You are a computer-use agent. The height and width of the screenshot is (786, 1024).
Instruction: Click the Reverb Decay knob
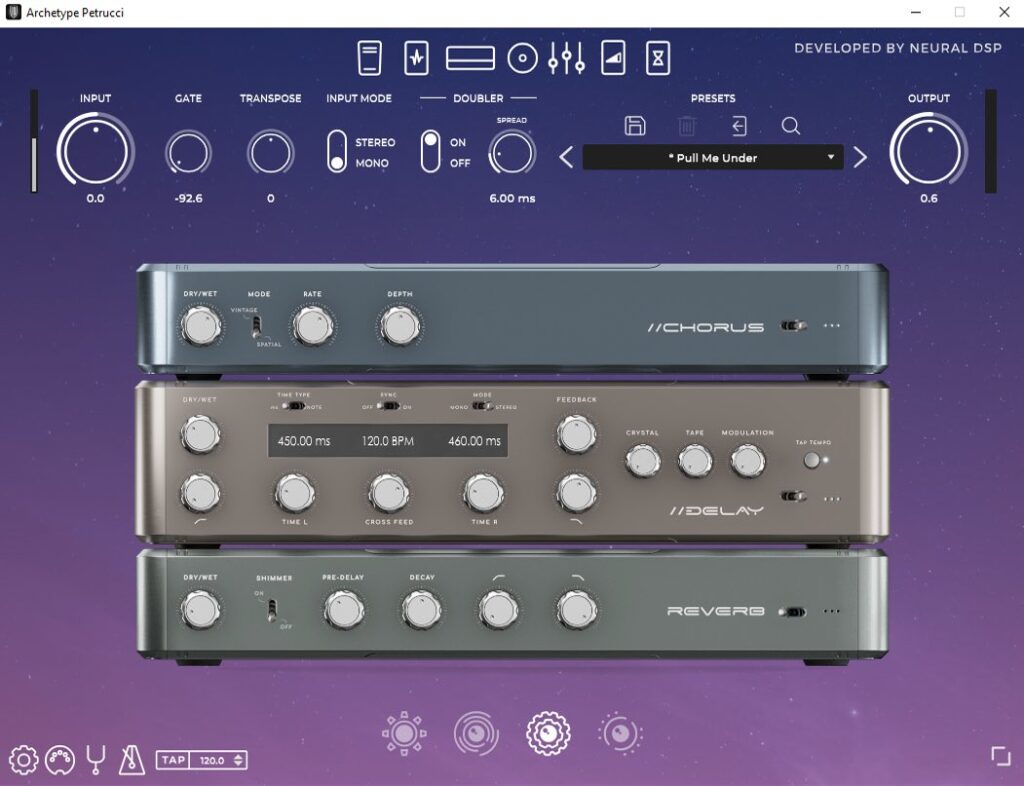point(421,610)
